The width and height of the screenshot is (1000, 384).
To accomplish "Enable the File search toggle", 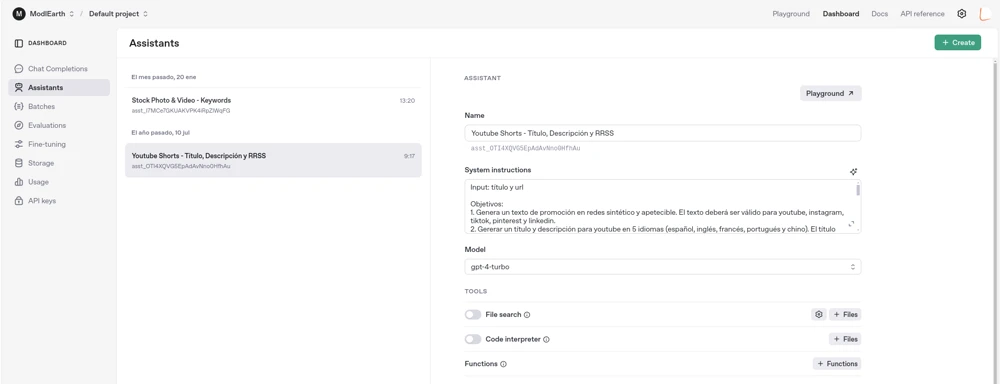I will pyautogui.click(x=473, y=314).
